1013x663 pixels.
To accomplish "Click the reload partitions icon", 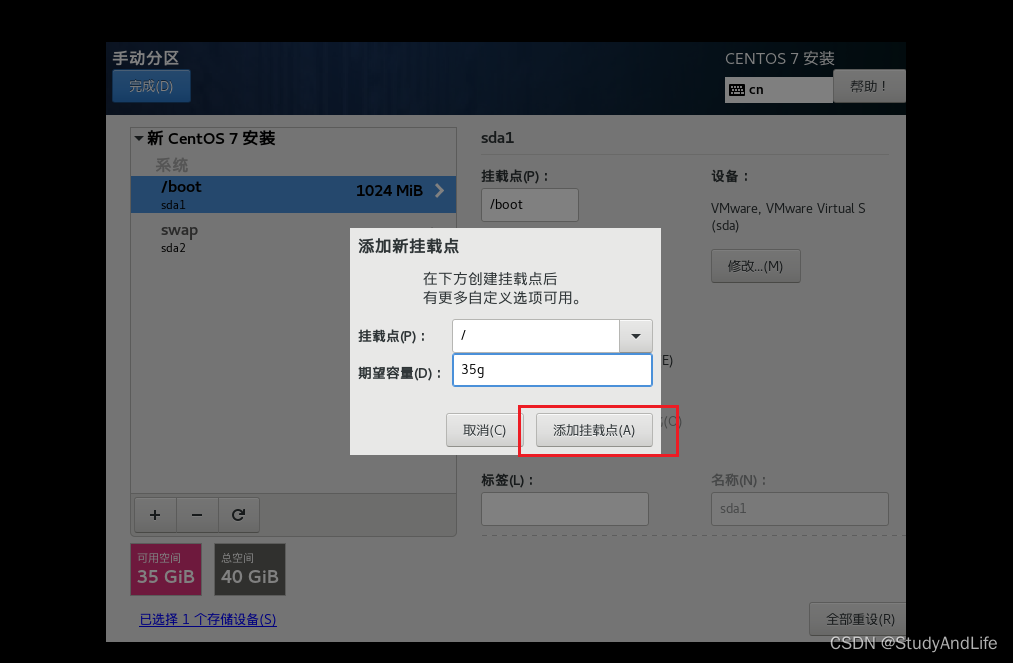I will [239, 514].
